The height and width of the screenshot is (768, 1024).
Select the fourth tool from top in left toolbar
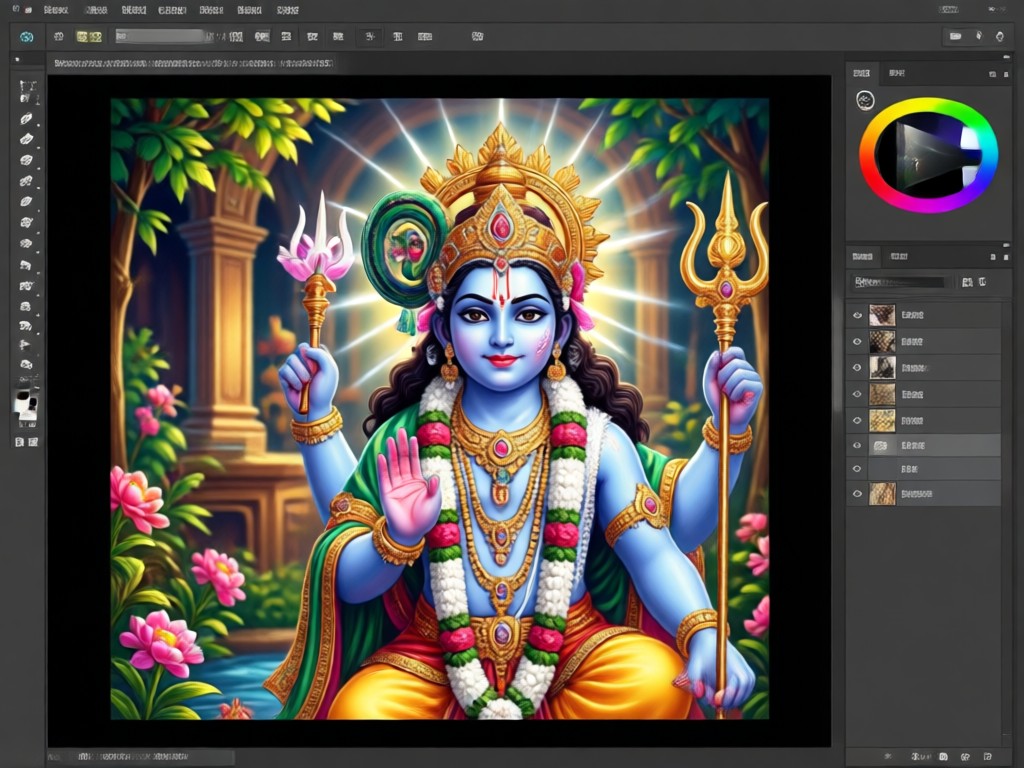click(x=26, y=160)
